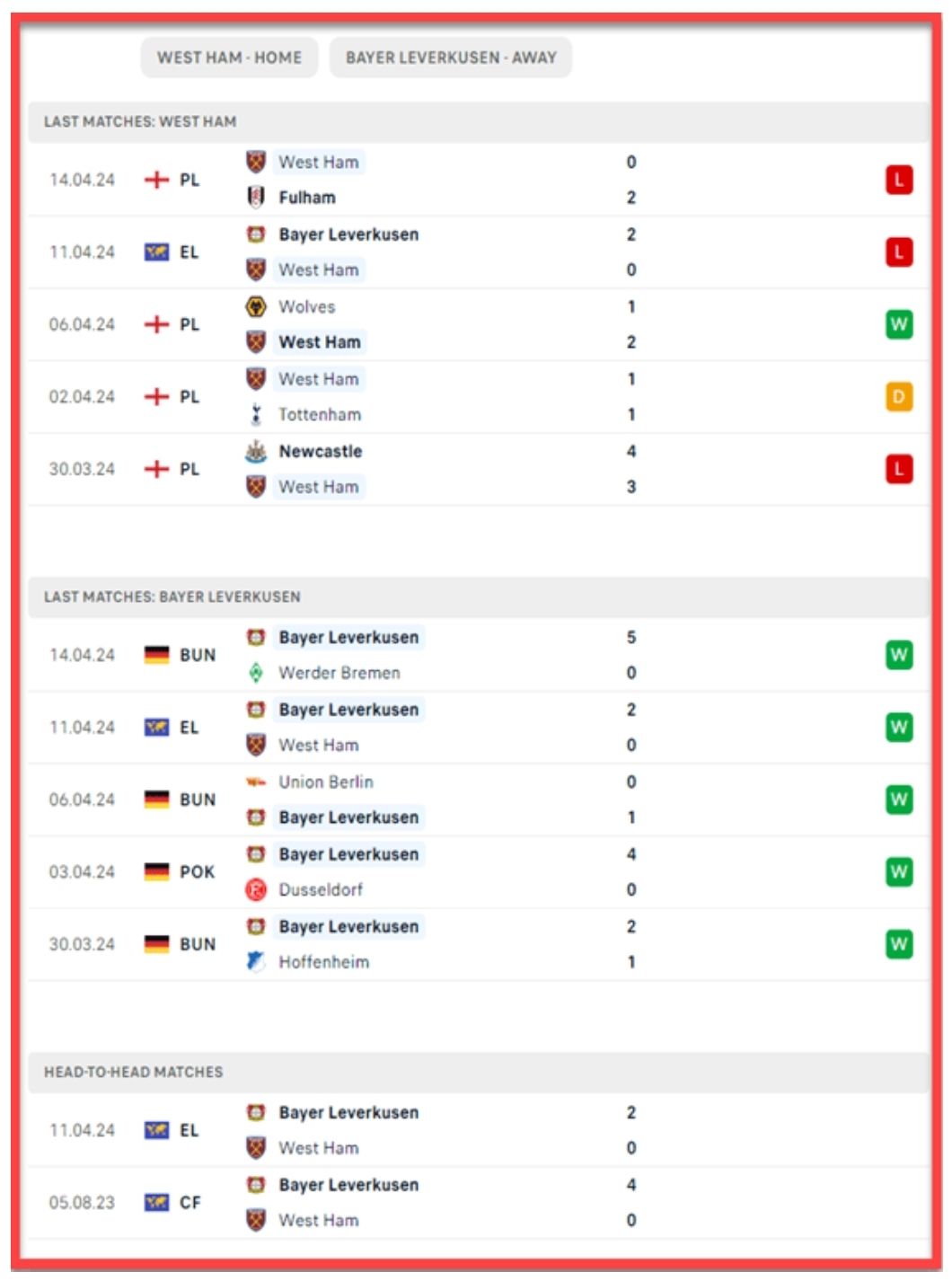Viewport: 952px width, 1281px height.
Task: Click the Dusseldorf club crest icon
Action: click(x=256, y=890)
